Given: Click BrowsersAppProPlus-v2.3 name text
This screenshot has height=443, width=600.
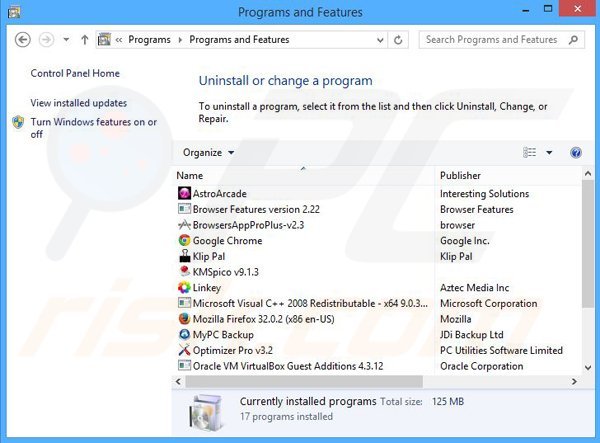Looking at the screenshot, I should [248, 225].
